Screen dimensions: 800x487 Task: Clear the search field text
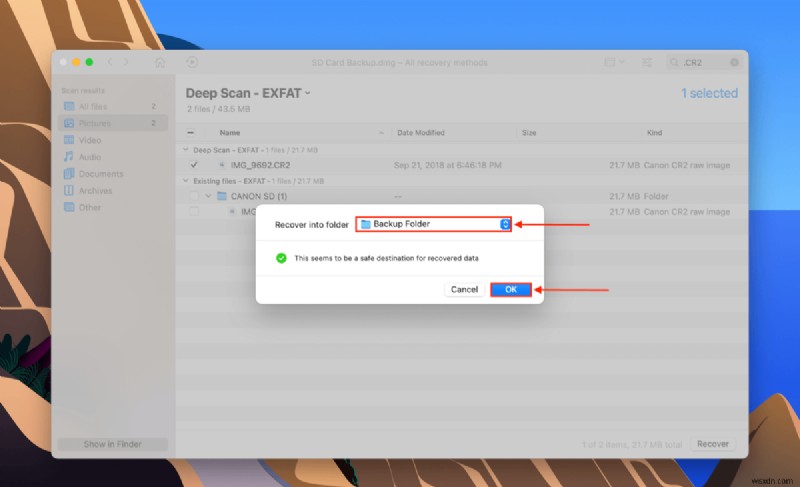734,62
